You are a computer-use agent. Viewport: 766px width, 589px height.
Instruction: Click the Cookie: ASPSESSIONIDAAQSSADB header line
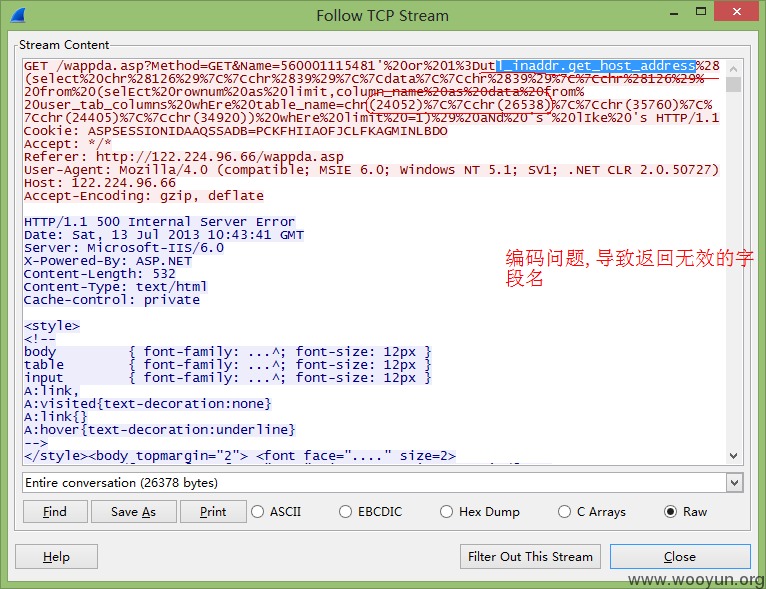point(235,131)
